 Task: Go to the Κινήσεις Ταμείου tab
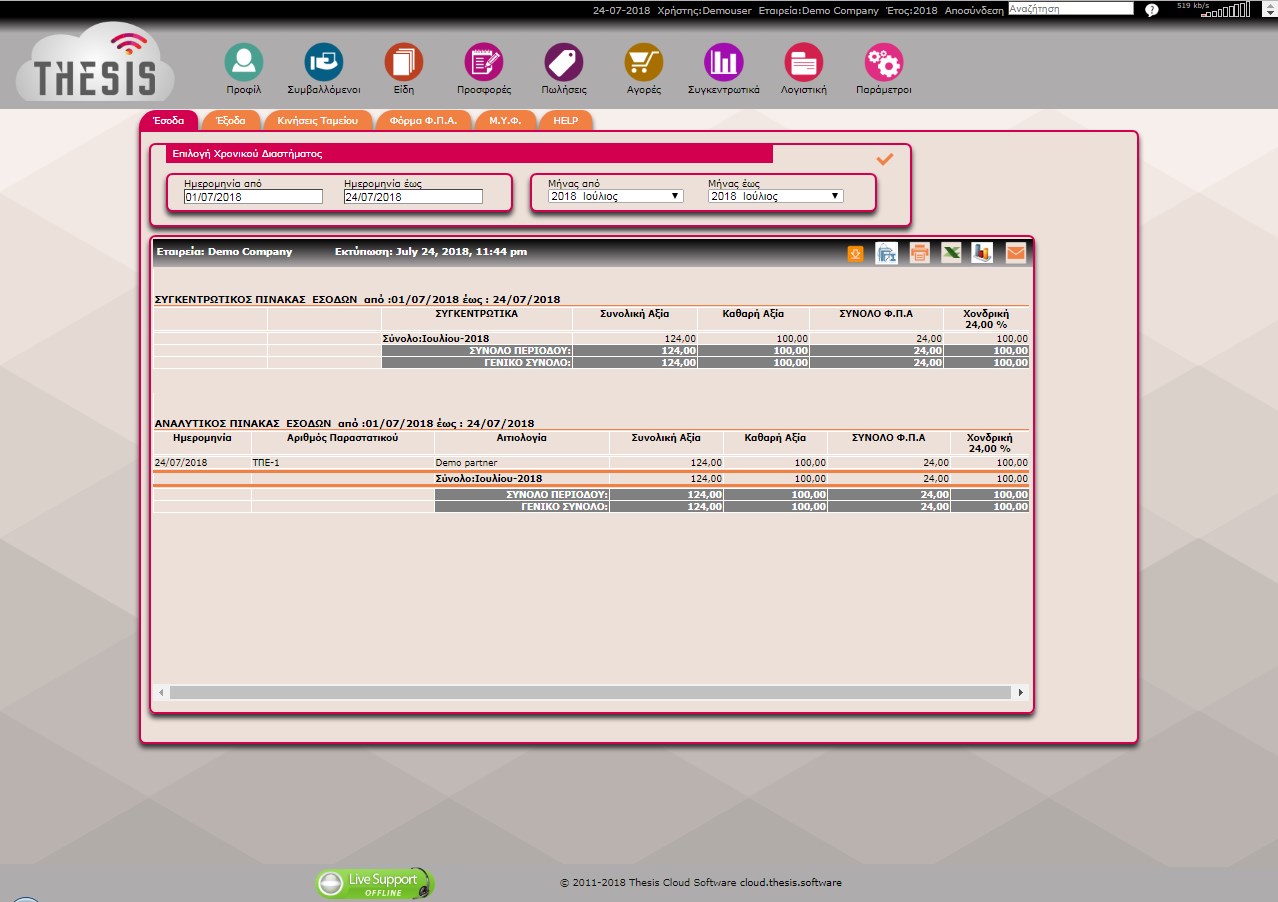[317, 120]
